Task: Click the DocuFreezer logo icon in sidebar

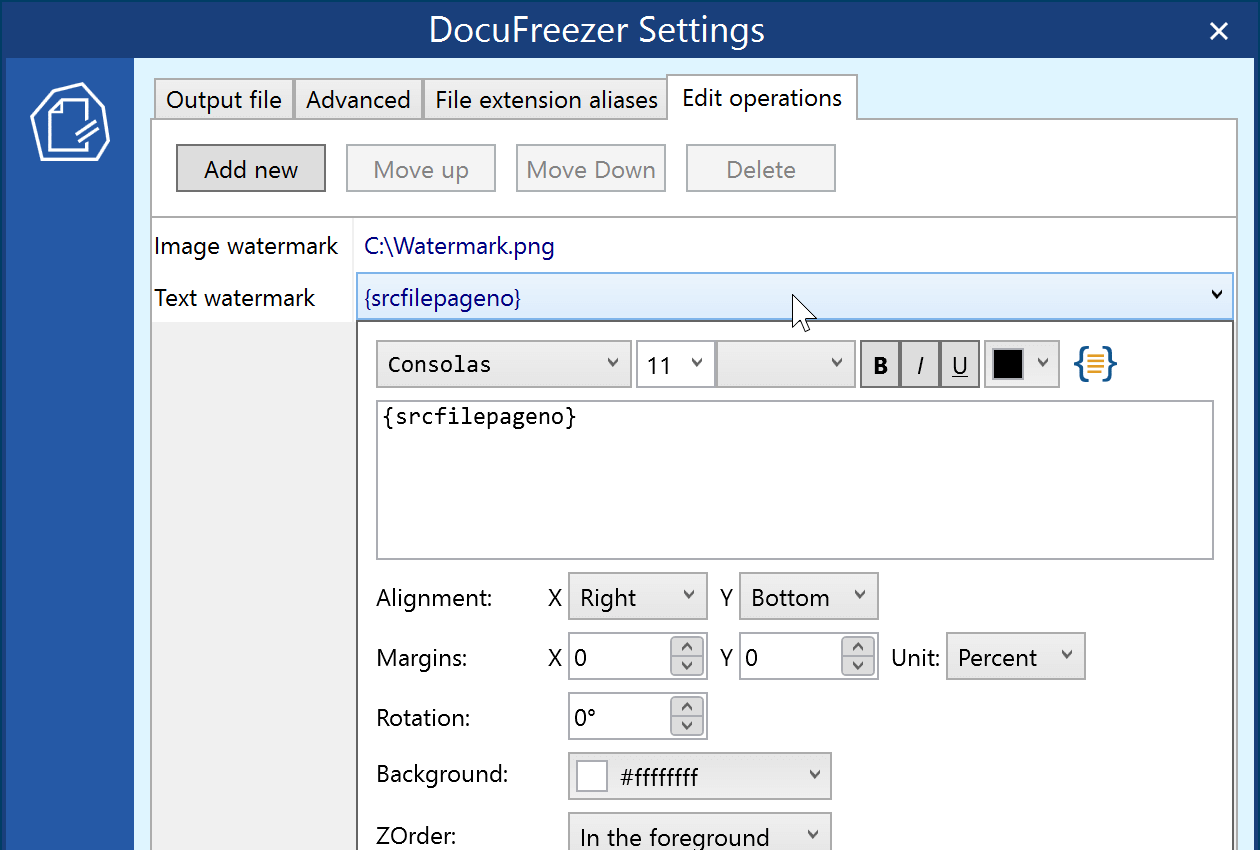Action: (70, 123)
